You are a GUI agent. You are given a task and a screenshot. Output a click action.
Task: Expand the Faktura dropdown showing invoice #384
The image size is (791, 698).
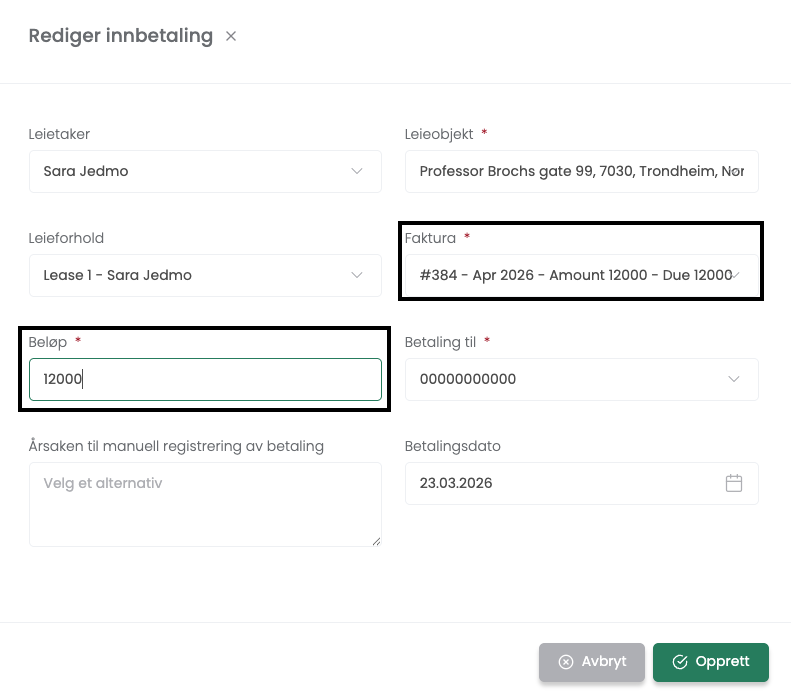click(570, 275)
